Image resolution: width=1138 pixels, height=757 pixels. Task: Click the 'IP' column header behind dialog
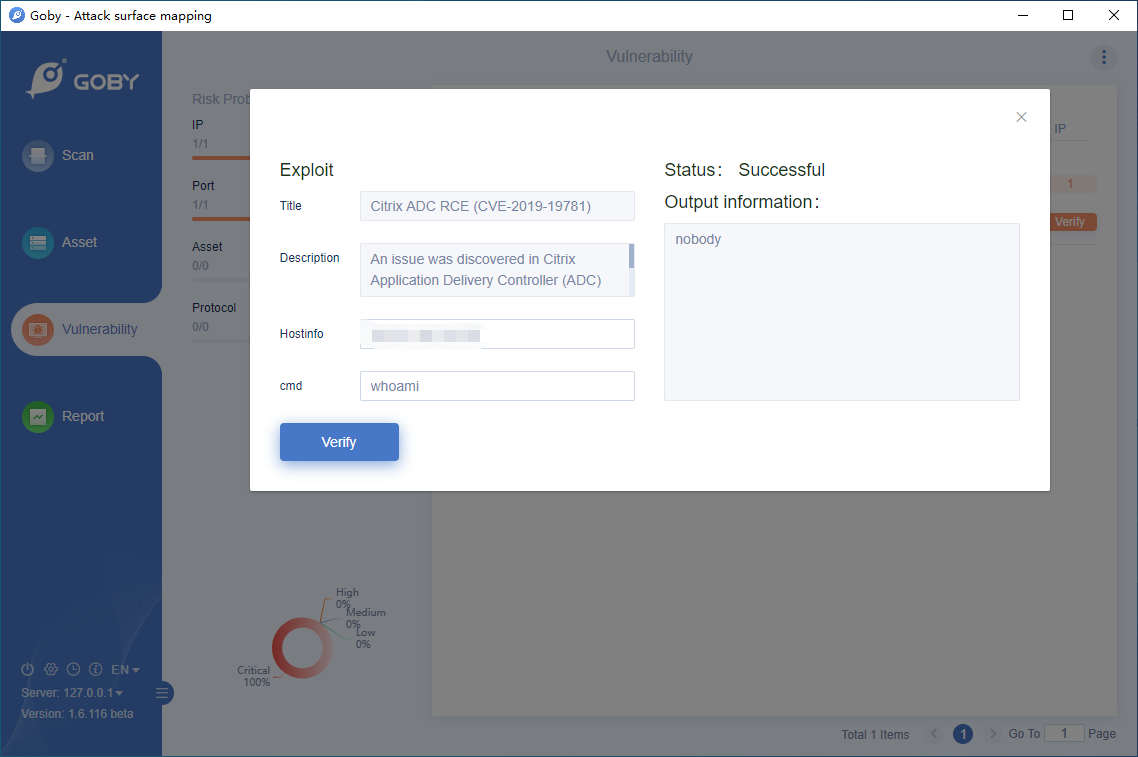(x=1060, y=128)
